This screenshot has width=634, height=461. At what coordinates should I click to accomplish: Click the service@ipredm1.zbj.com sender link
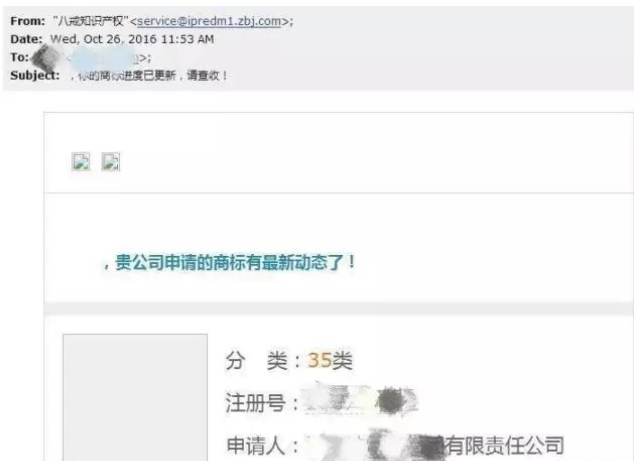[209, 21]
